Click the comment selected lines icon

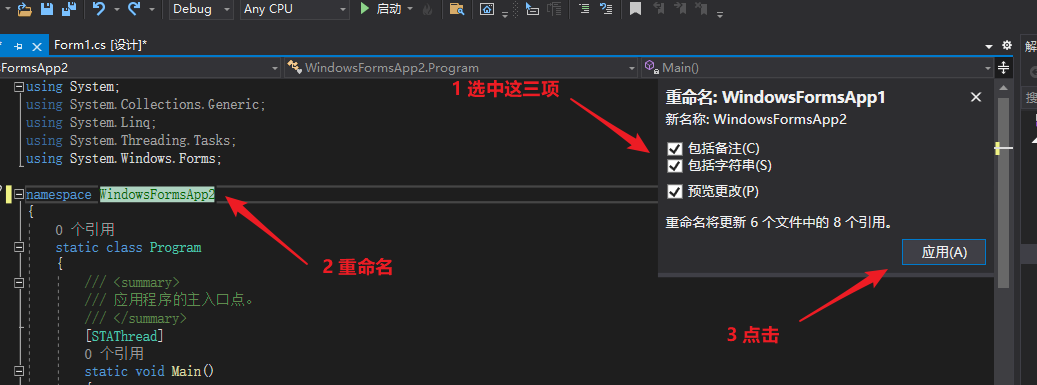click(x=584, y=9)
